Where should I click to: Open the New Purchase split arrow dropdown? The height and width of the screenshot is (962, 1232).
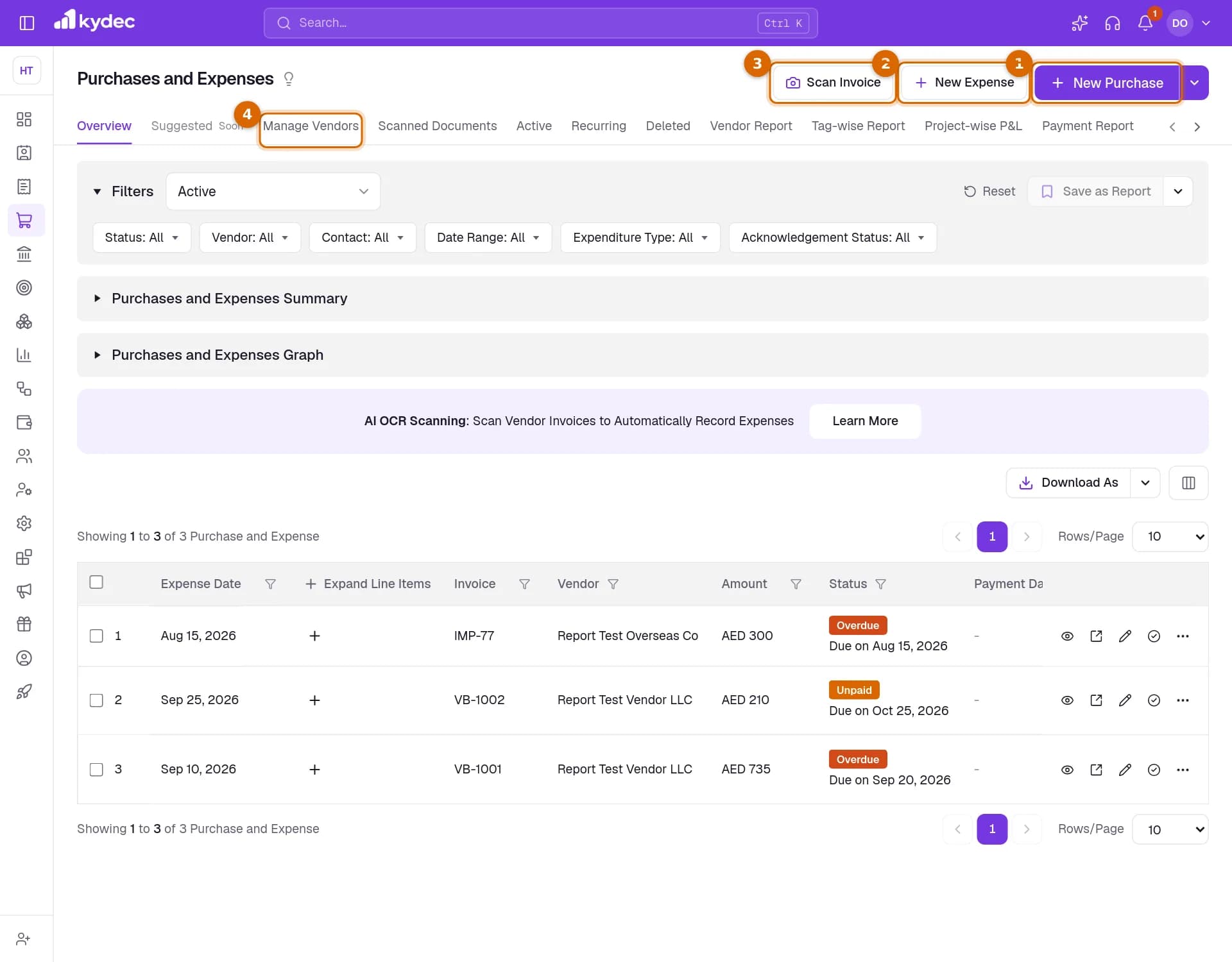1194,83
